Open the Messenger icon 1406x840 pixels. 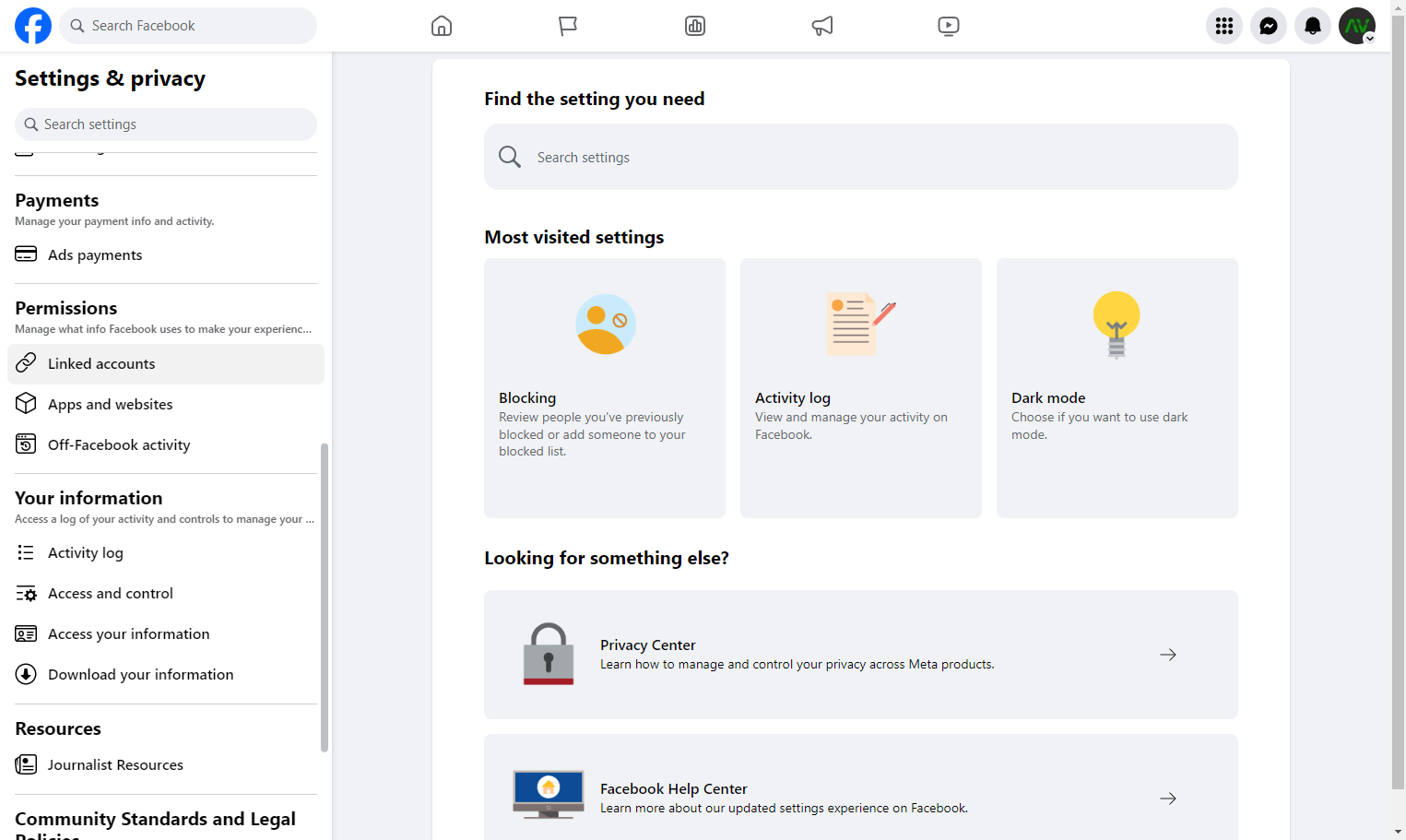click(x=1269, y=26)
